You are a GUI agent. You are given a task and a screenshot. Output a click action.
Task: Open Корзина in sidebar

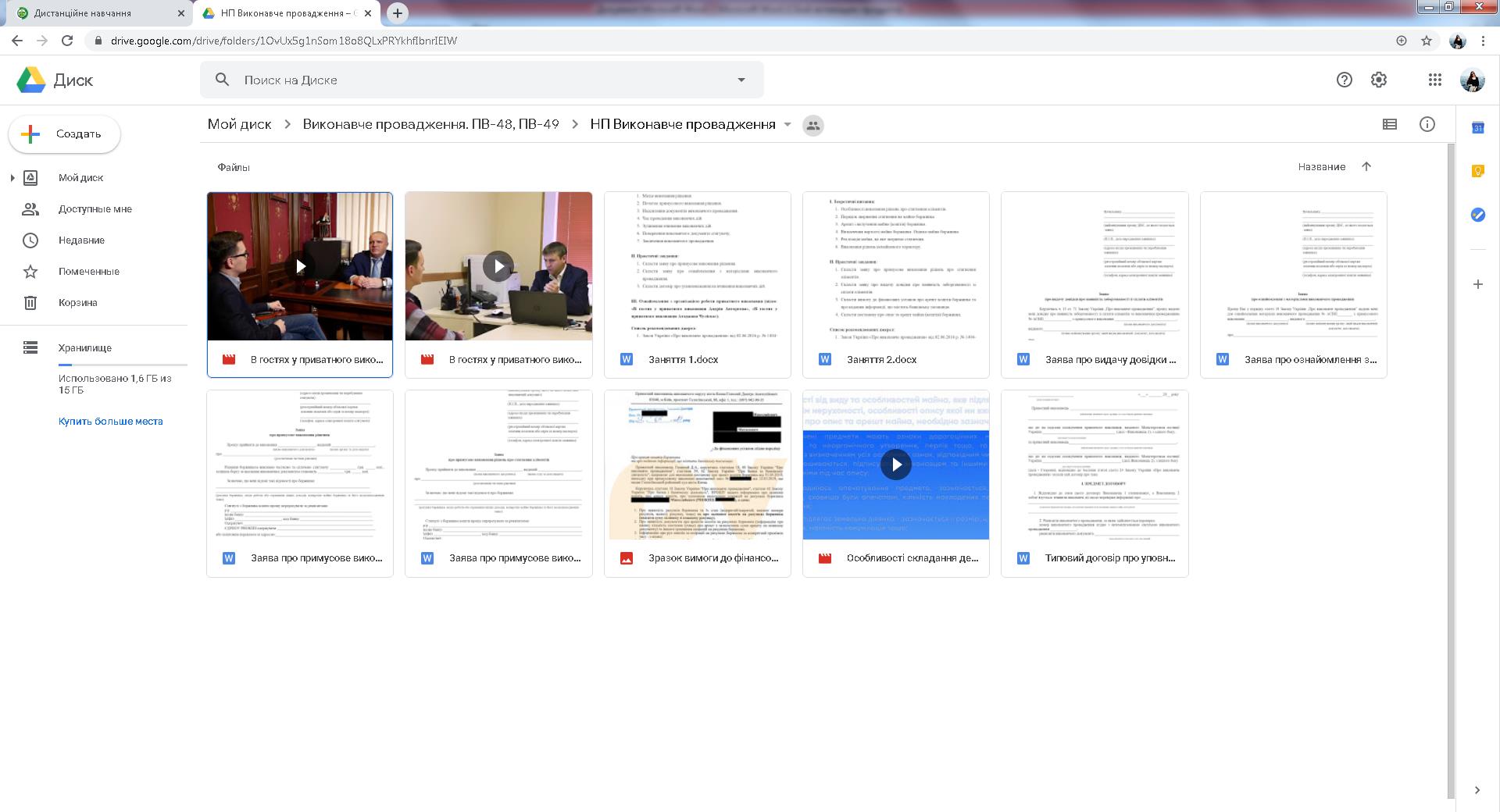pos(77,303)
